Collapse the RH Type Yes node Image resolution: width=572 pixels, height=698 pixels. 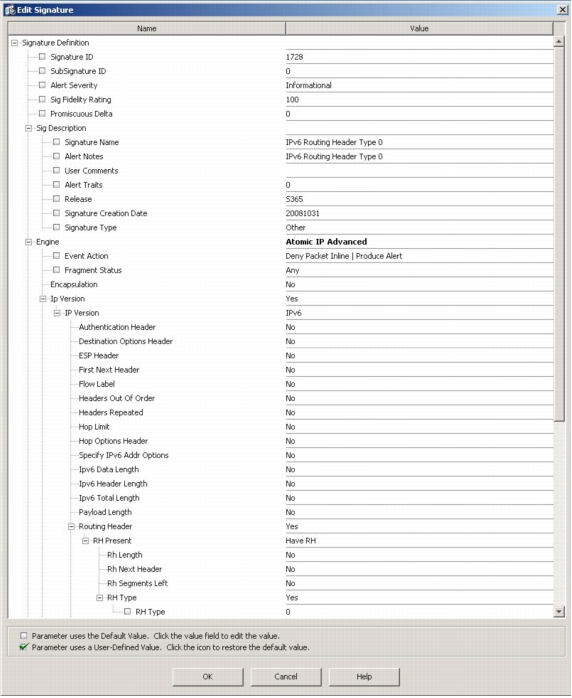(100, 598)
